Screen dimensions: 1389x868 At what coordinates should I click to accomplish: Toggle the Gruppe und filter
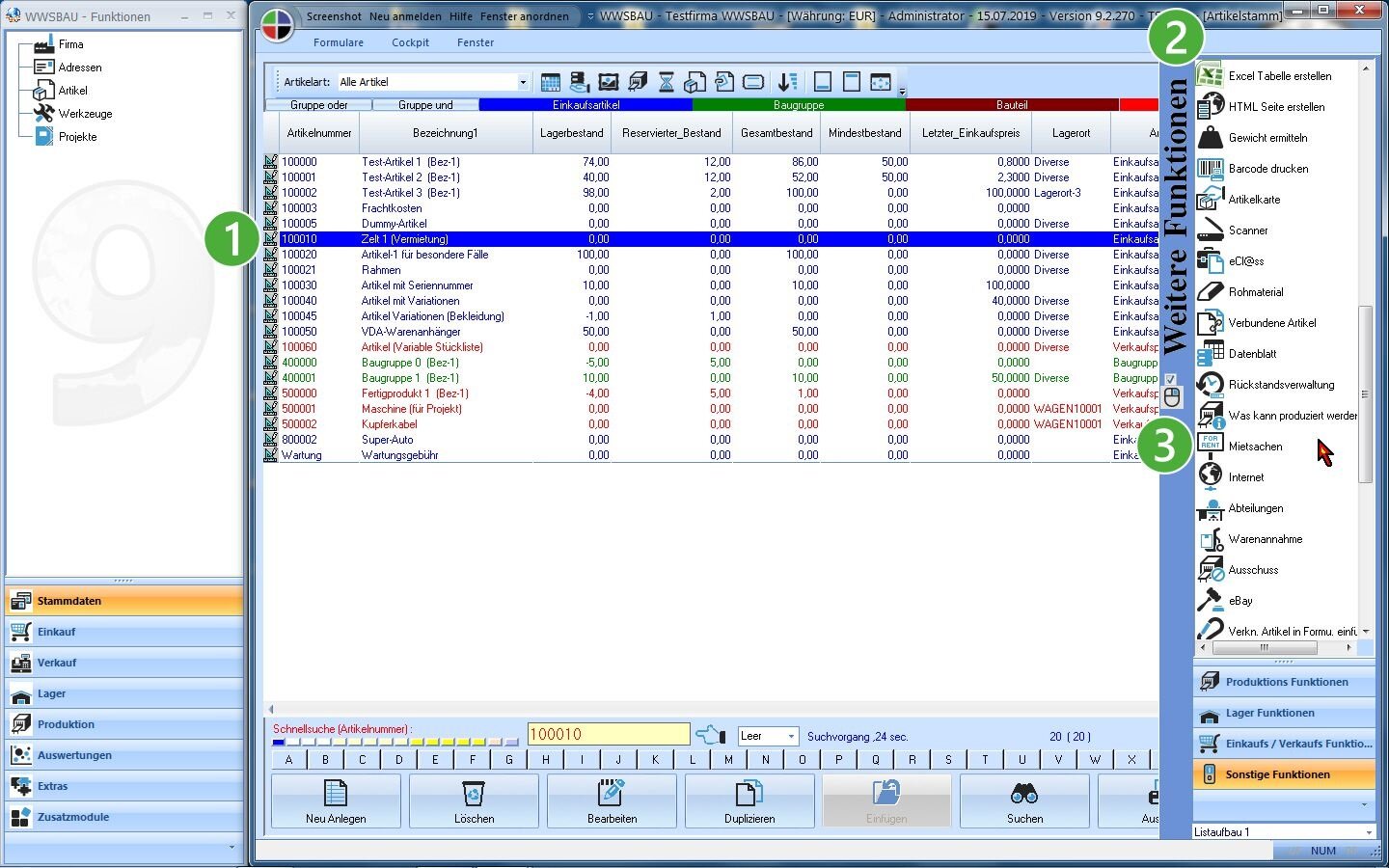point(425,105)
